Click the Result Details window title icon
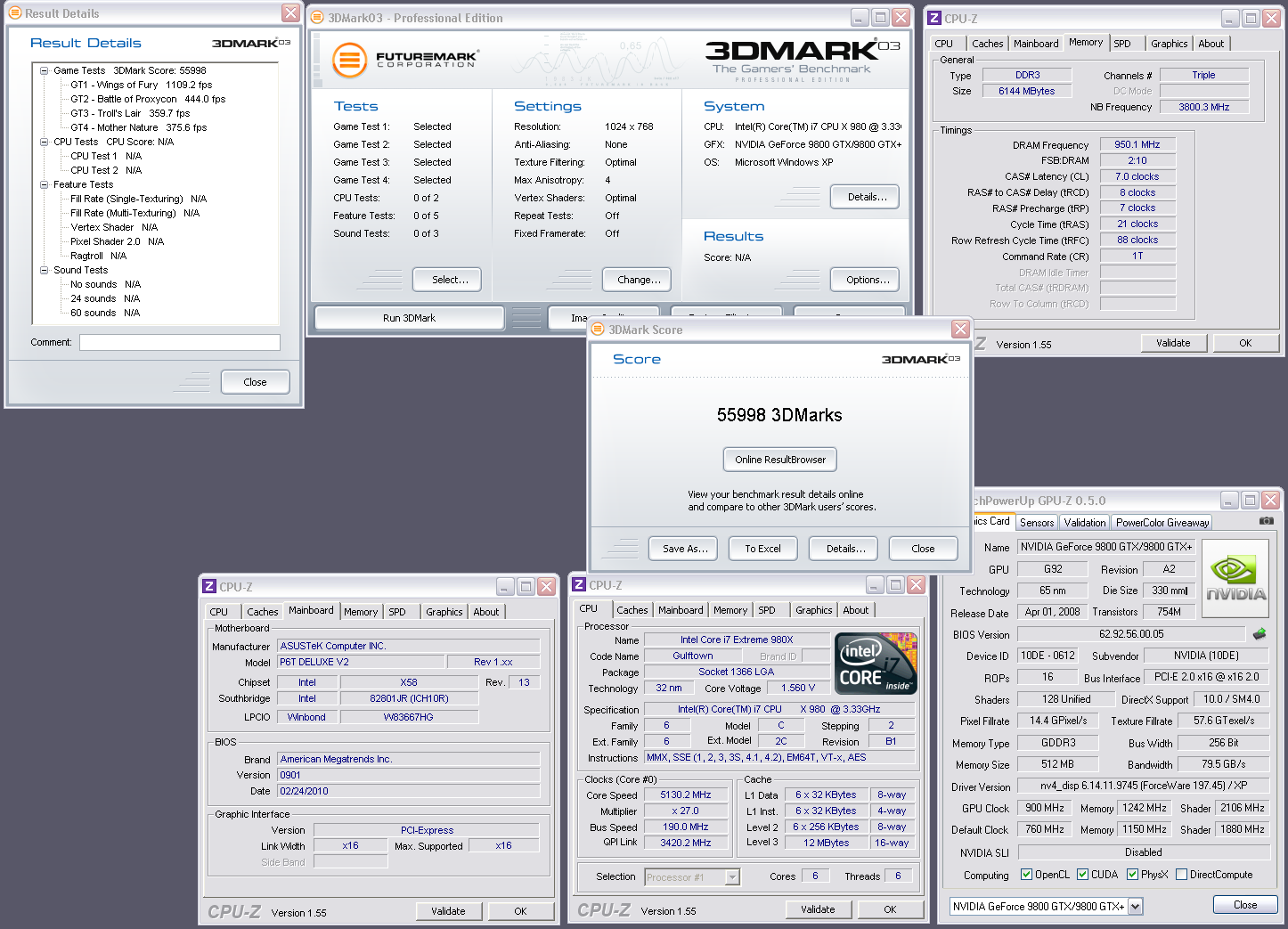The width and height of the screenshot is (1288, 929). point(15,13)
